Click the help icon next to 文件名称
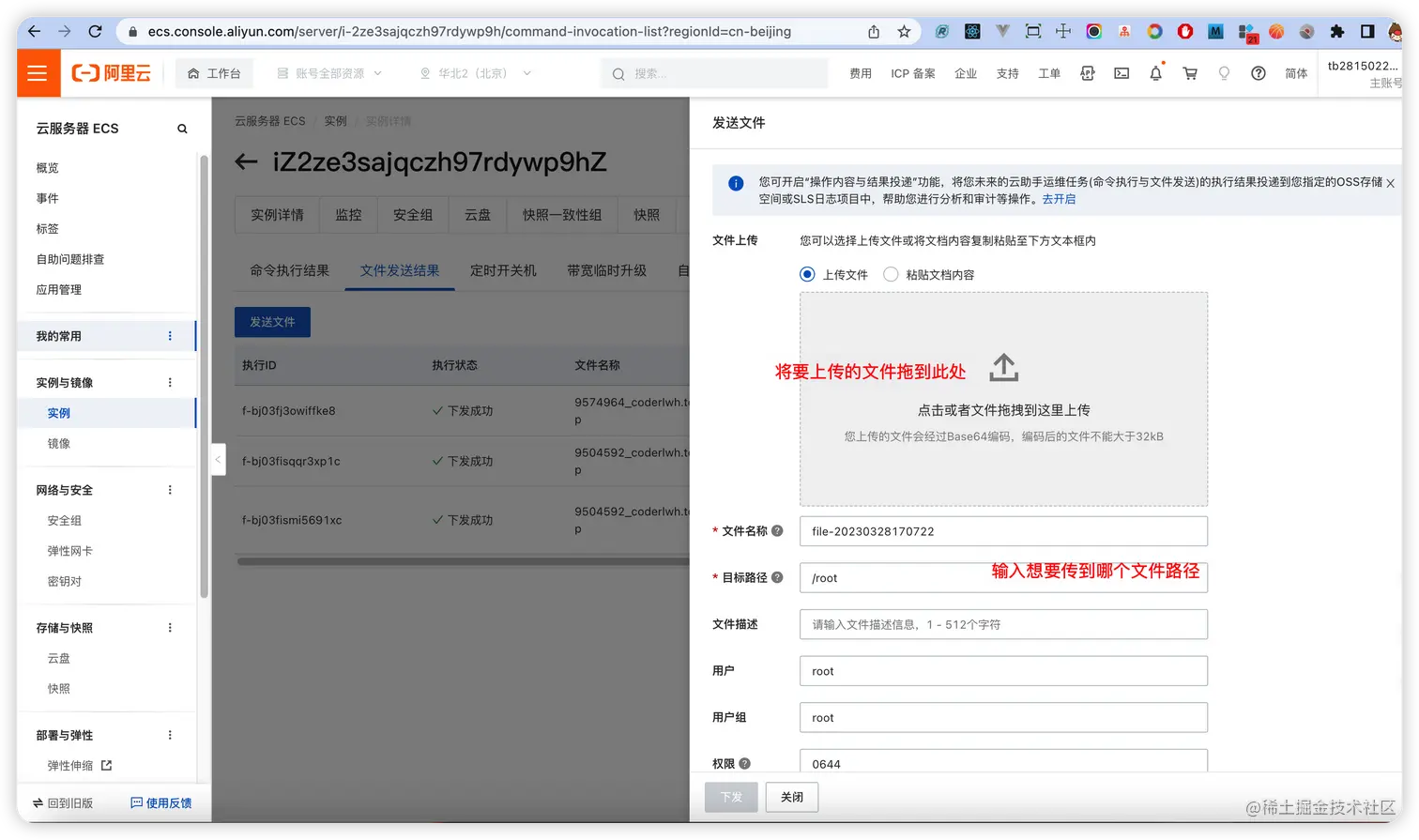This screenshot has height=840, width=1419. coord(777,531)
